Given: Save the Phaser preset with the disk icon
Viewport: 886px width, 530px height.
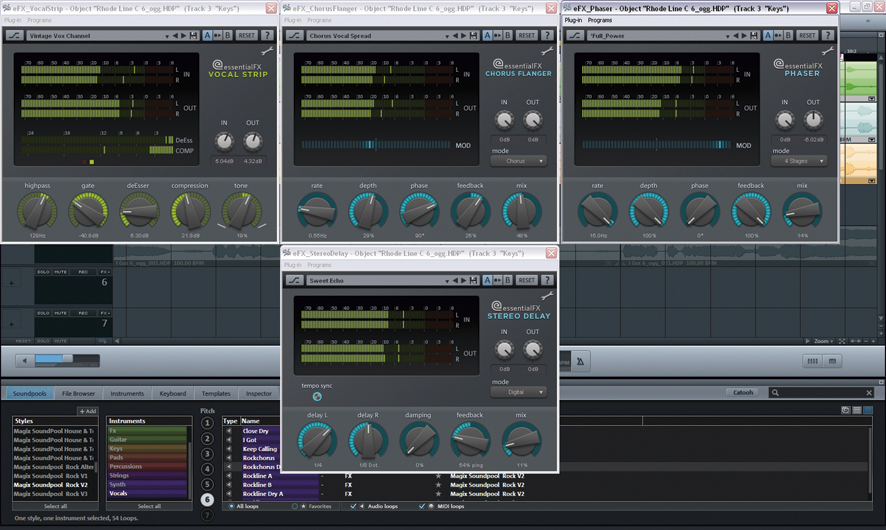Looking at the screenshot, I should pos(754,36).
